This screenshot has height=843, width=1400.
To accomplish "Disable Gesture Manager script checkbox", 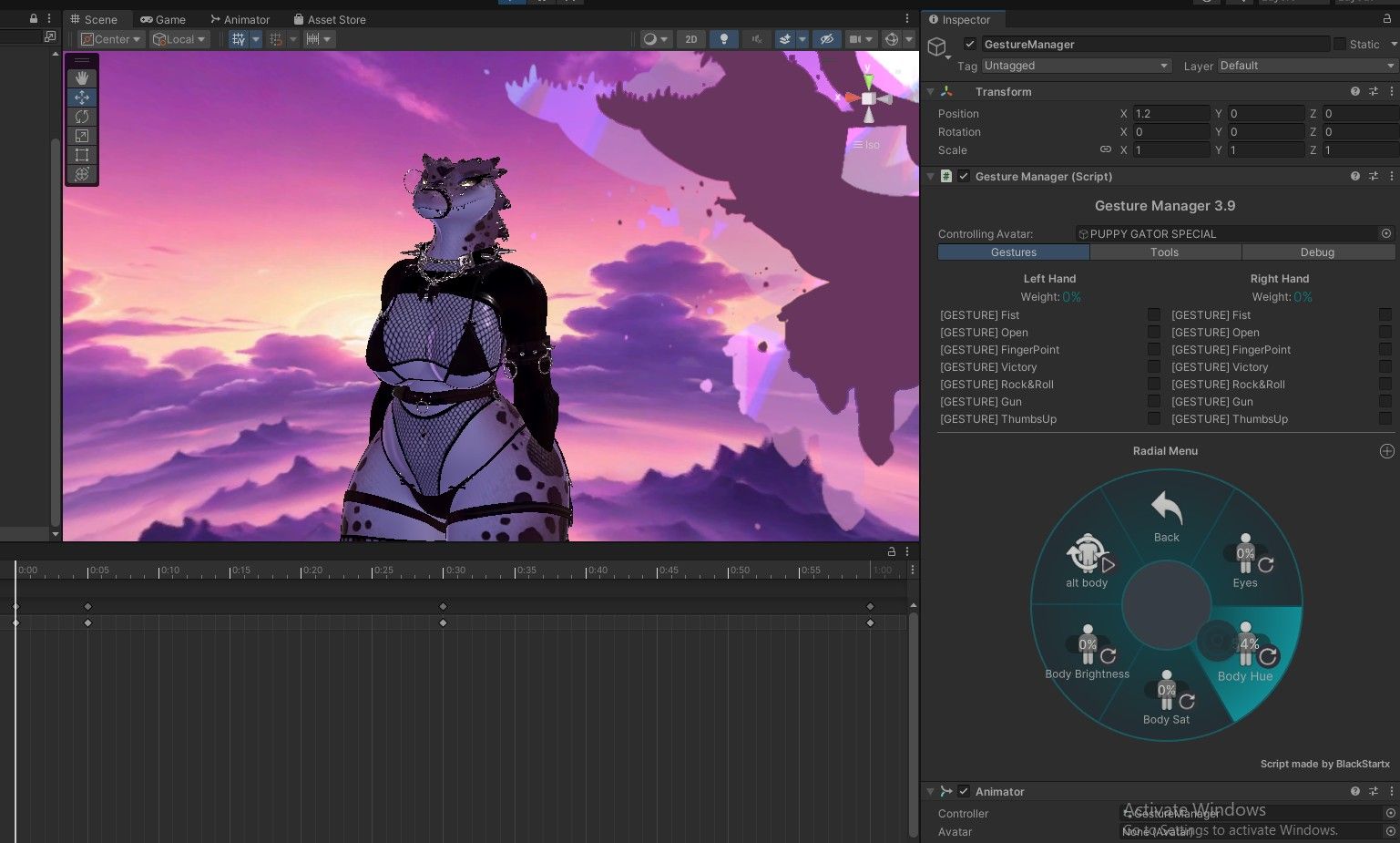I will [x=964, y=177].
